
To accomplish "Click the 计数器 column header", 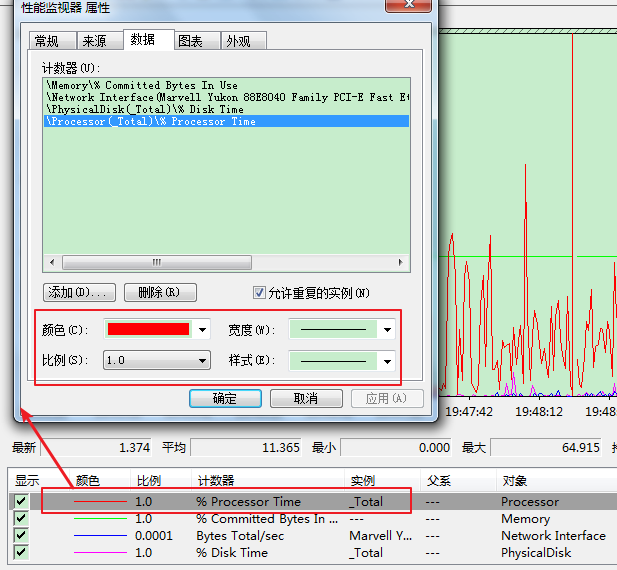I will pyautogui.click(x=268, y=480).
